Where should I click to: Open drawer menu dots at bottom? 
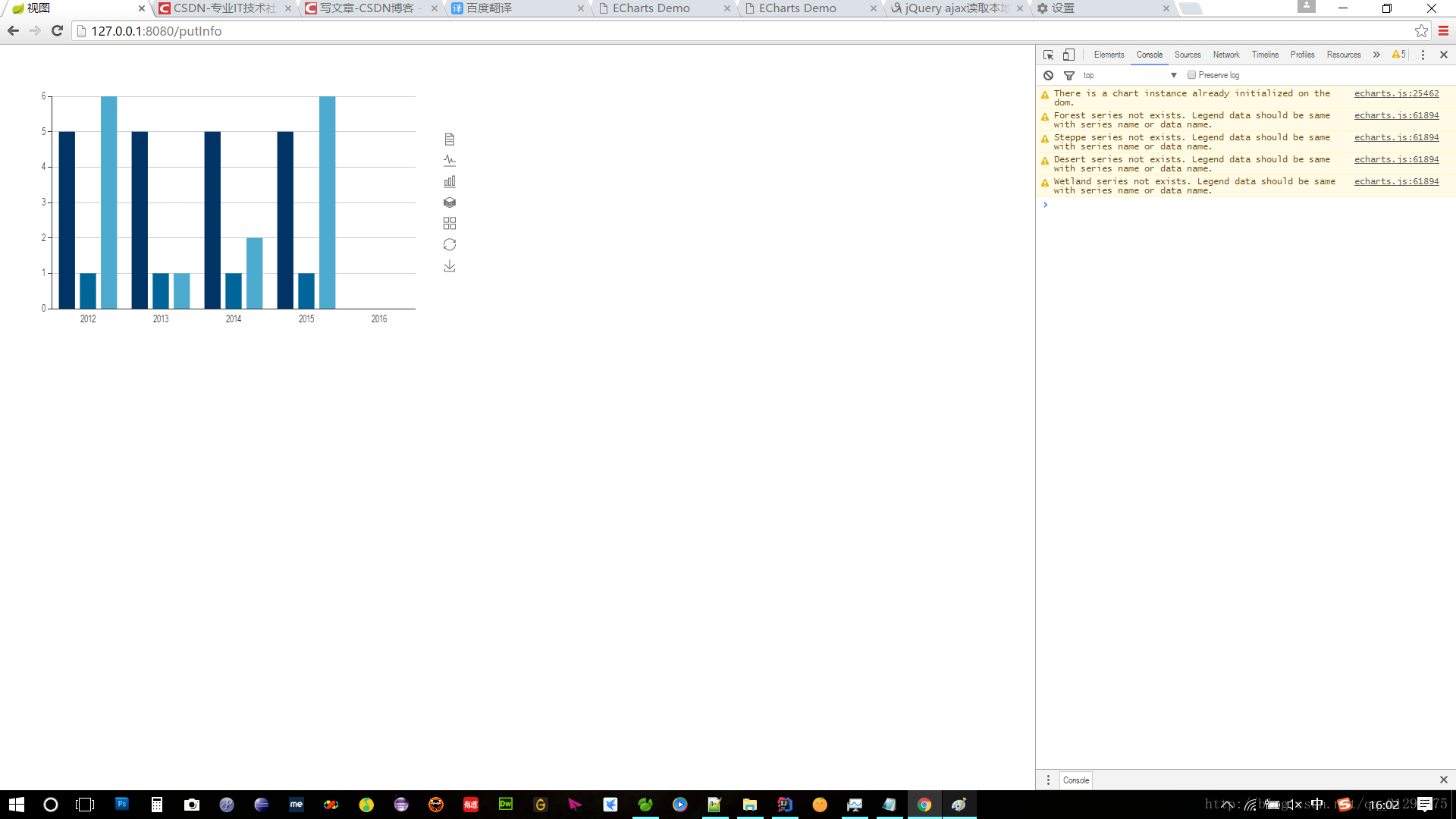coord(1048,780)
